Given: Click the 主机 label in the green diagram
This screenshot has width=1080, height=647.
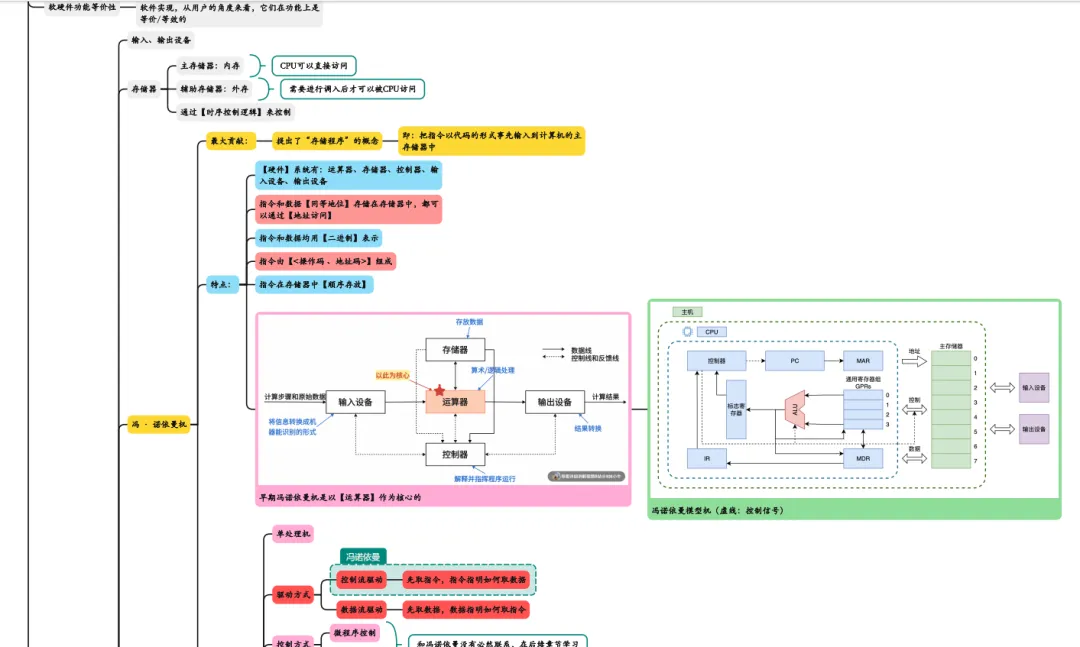Looking at the screenshot, I should point(687,312).
